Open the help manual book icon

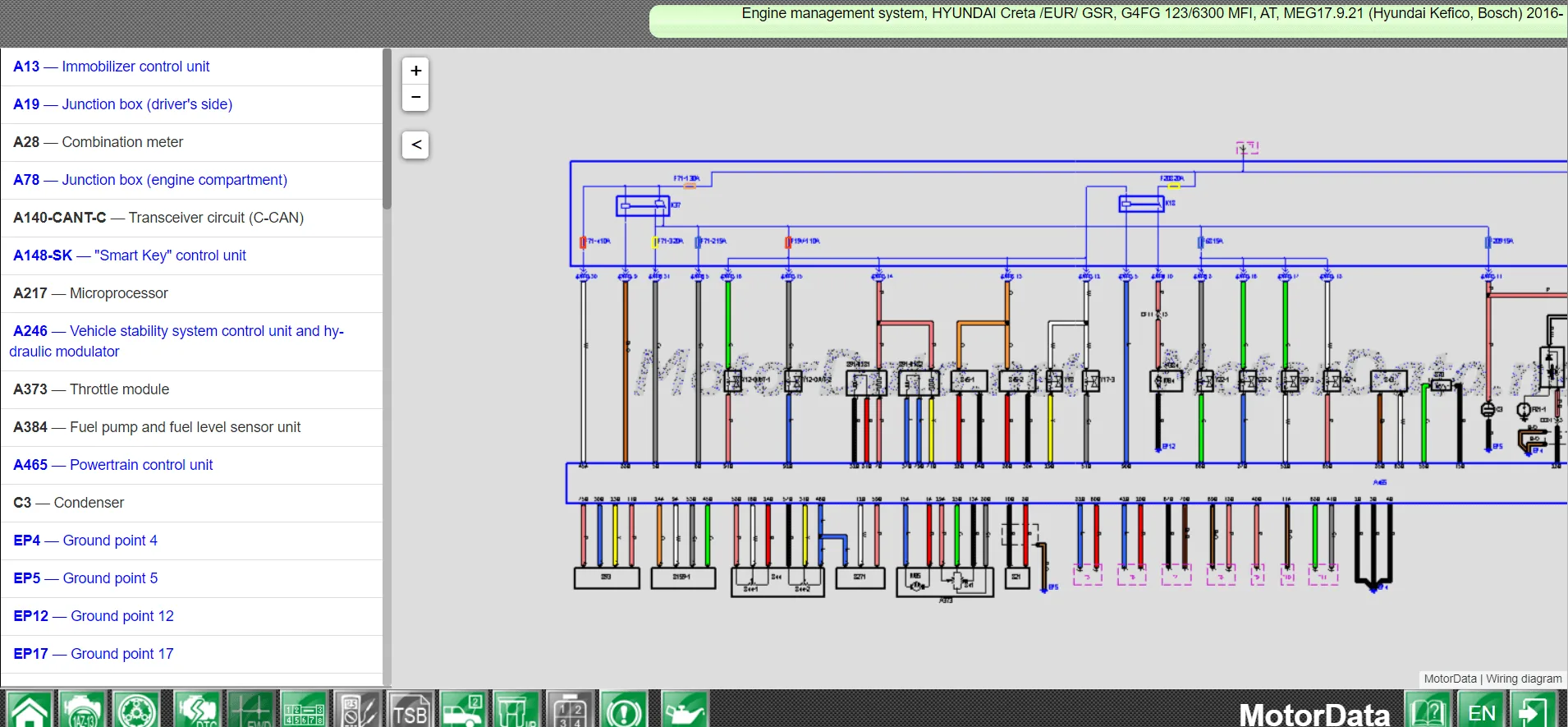(x=1428, y=711)
